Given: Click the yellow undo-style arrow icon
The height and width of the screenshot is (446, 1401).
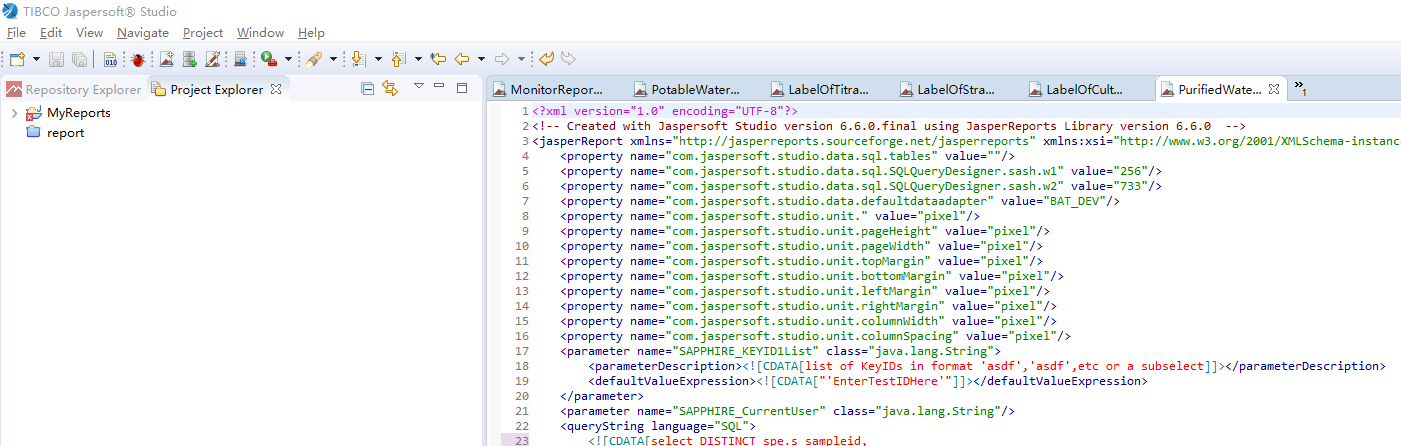Looking at the screenshot, I should 547,59.
